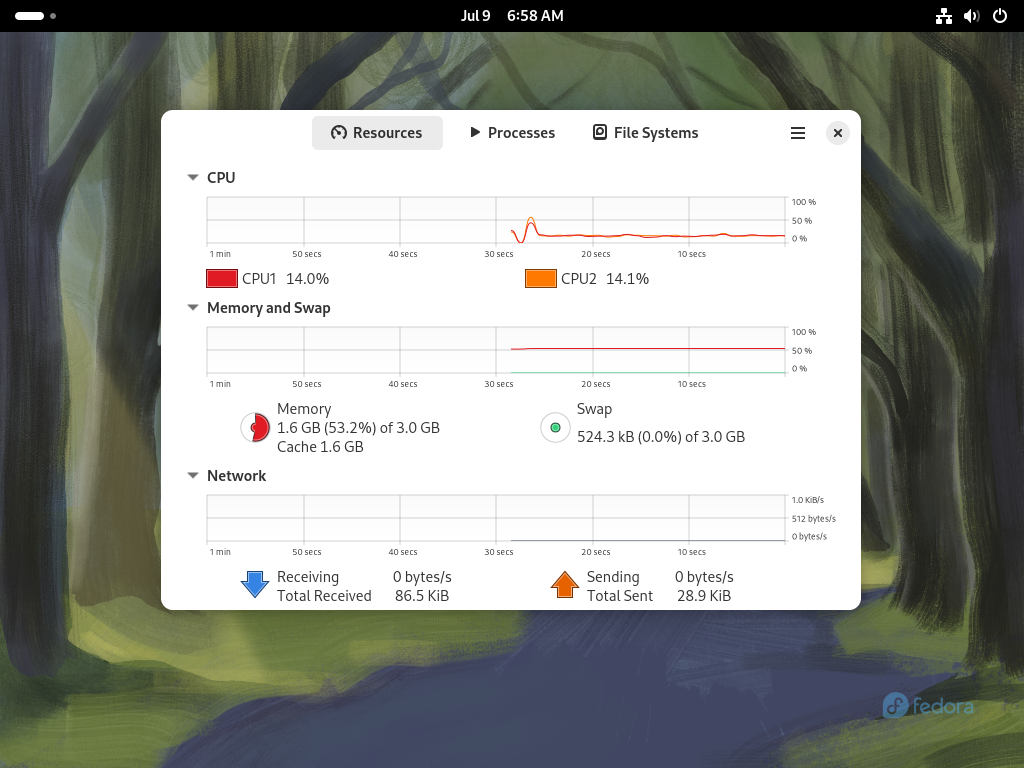Open the Activities overview pill

[x=35, y=16]
